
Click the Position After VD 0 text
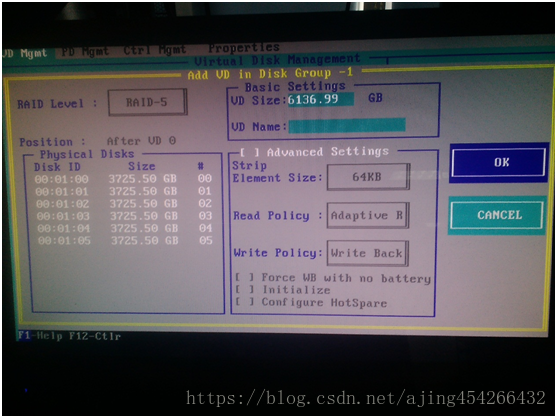coord(98,141)
